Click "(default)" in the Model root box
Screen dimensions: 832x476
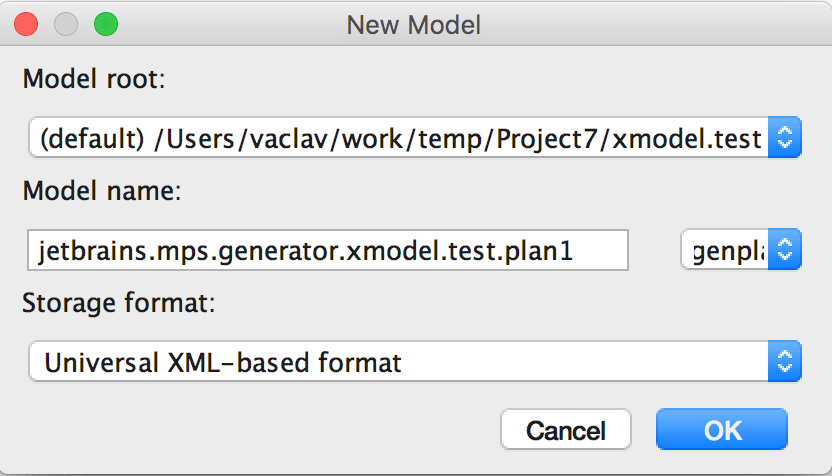[88, 138]
